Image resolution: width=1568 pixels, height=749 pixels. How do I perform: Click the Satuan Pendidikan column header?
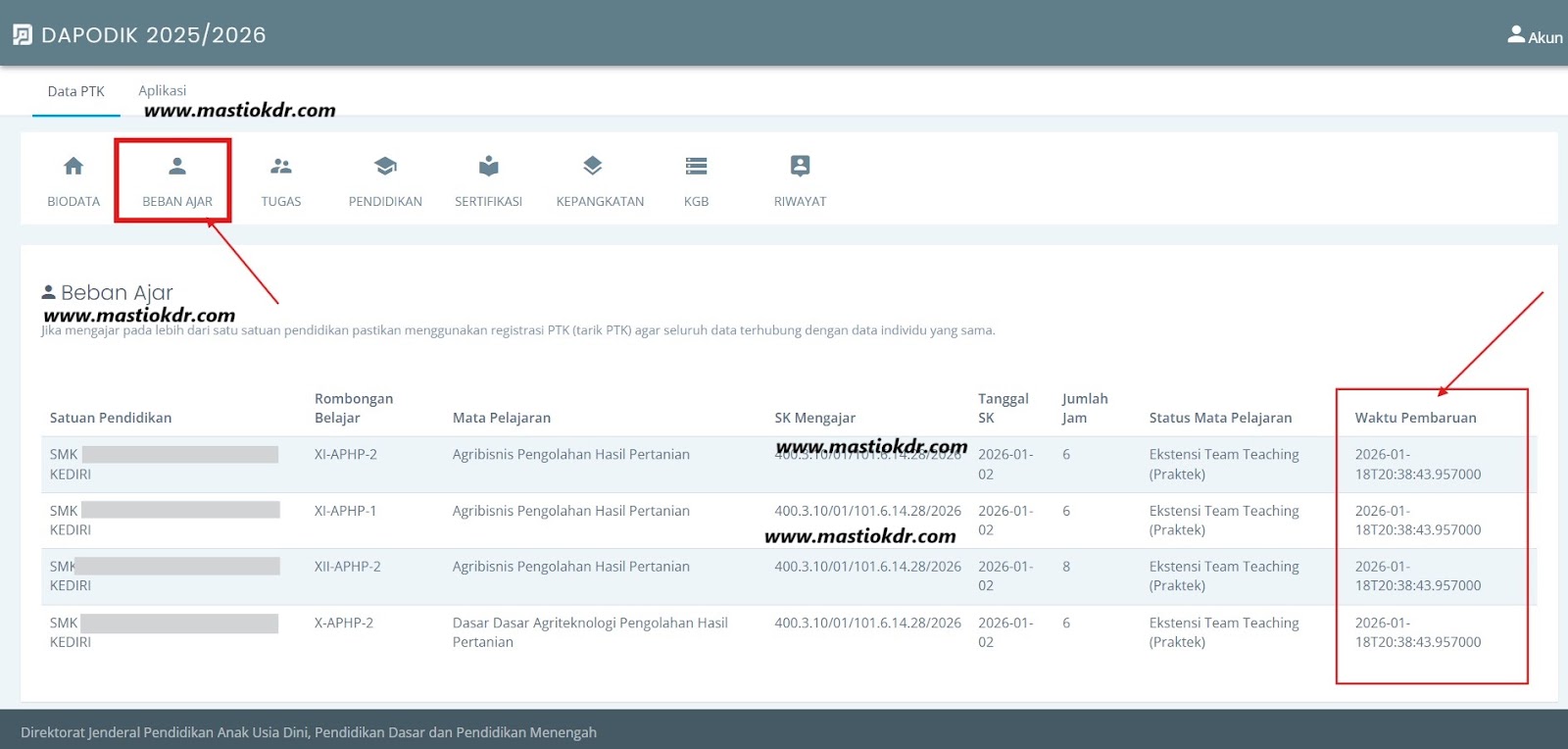[x=111, y=418]
